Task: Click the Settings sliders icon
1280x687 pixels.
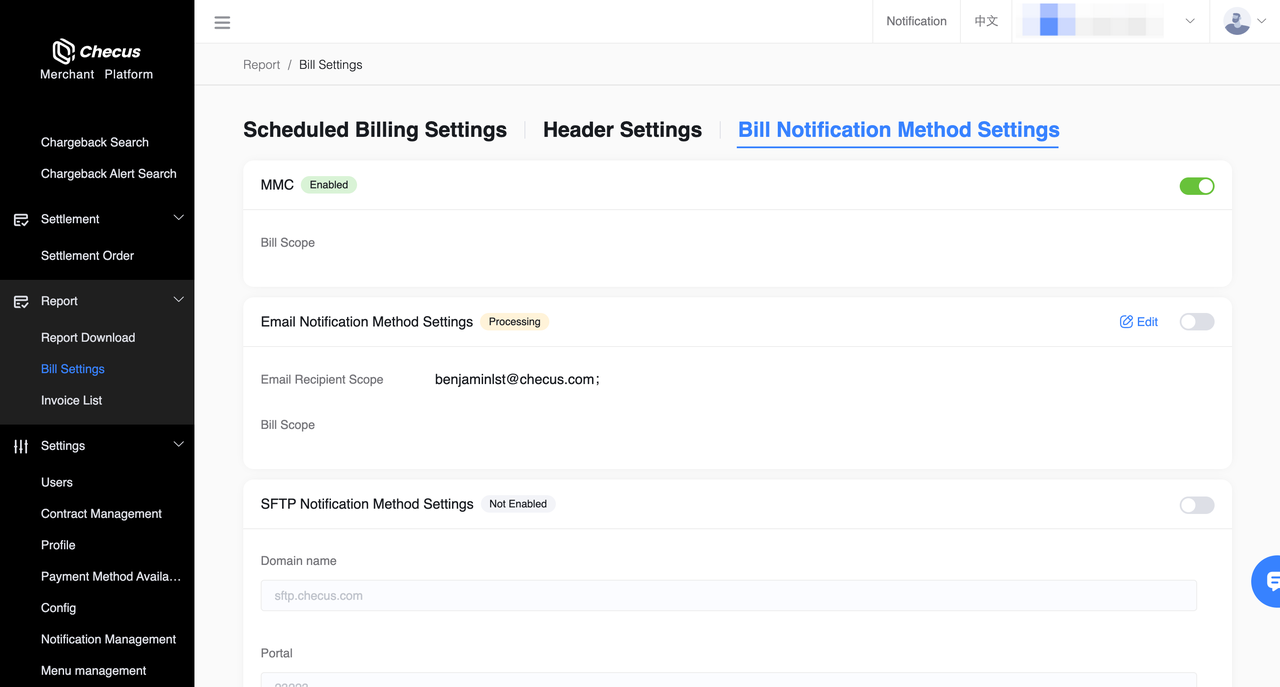Action: [21, 446]
